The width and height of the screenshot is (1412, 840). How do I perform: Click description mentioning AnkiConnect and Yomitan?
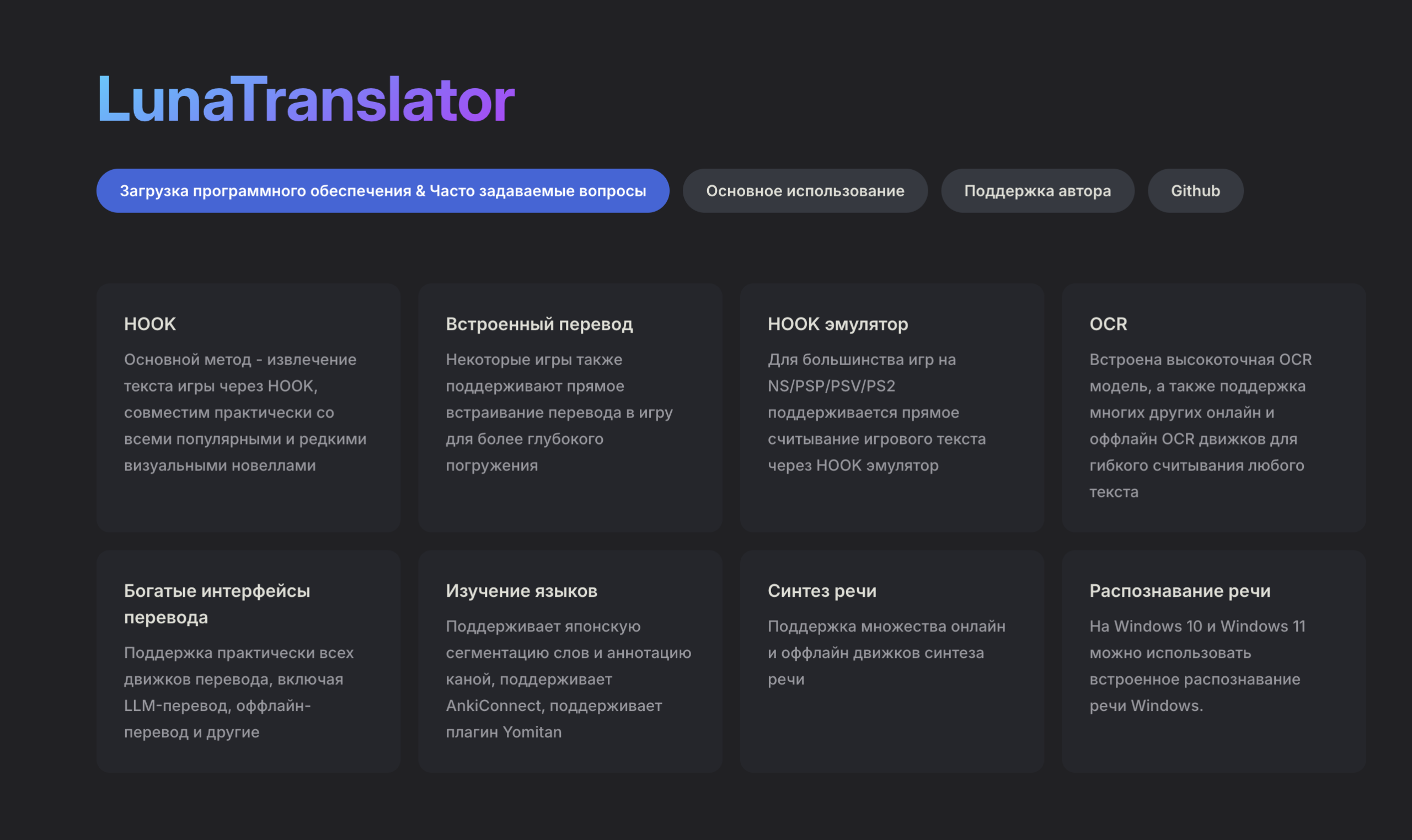coord(568,679)
